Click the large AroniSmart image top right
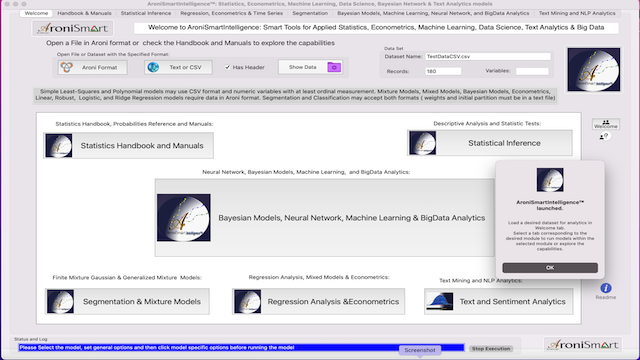Viewport: 640px width, 360px height. (593, 69)
